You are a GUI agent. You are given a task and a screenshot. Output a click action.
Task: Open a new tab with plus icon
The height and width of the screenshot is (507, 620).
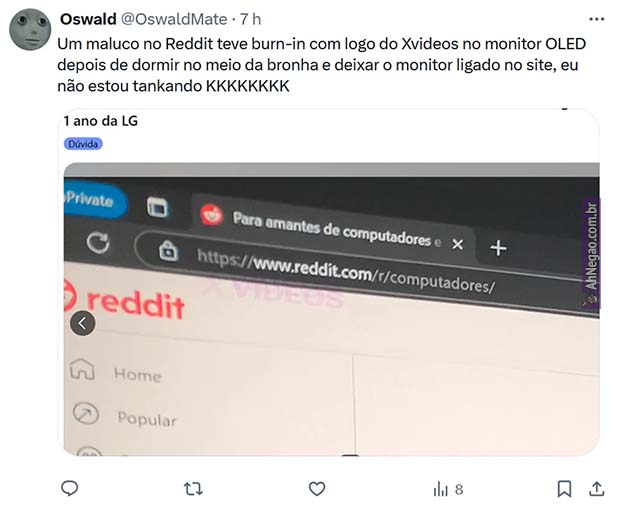(498, 248)
